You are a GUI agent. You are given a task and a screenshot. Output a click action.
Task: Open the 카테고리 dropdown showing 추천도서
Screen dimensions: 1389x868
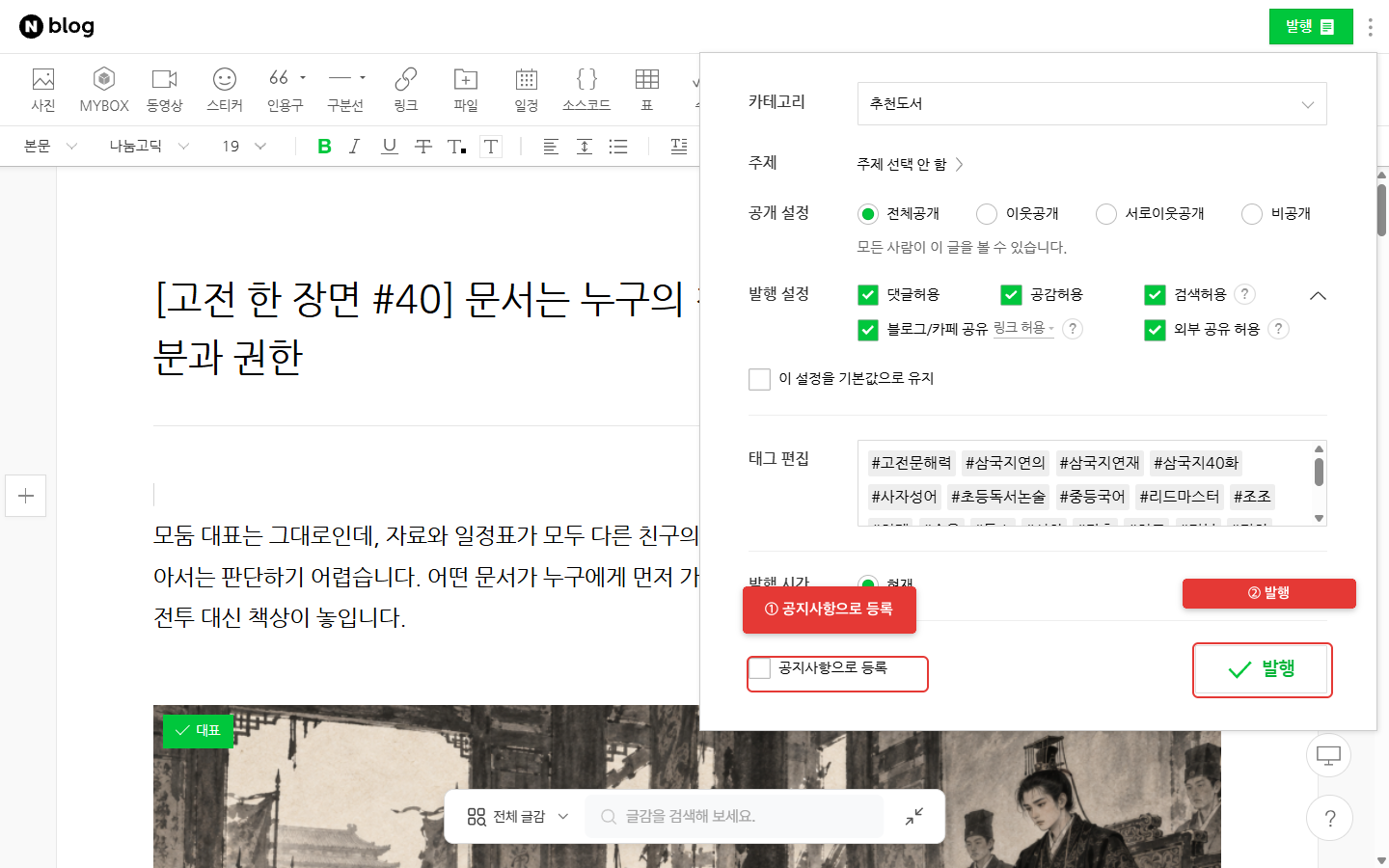1092,104
